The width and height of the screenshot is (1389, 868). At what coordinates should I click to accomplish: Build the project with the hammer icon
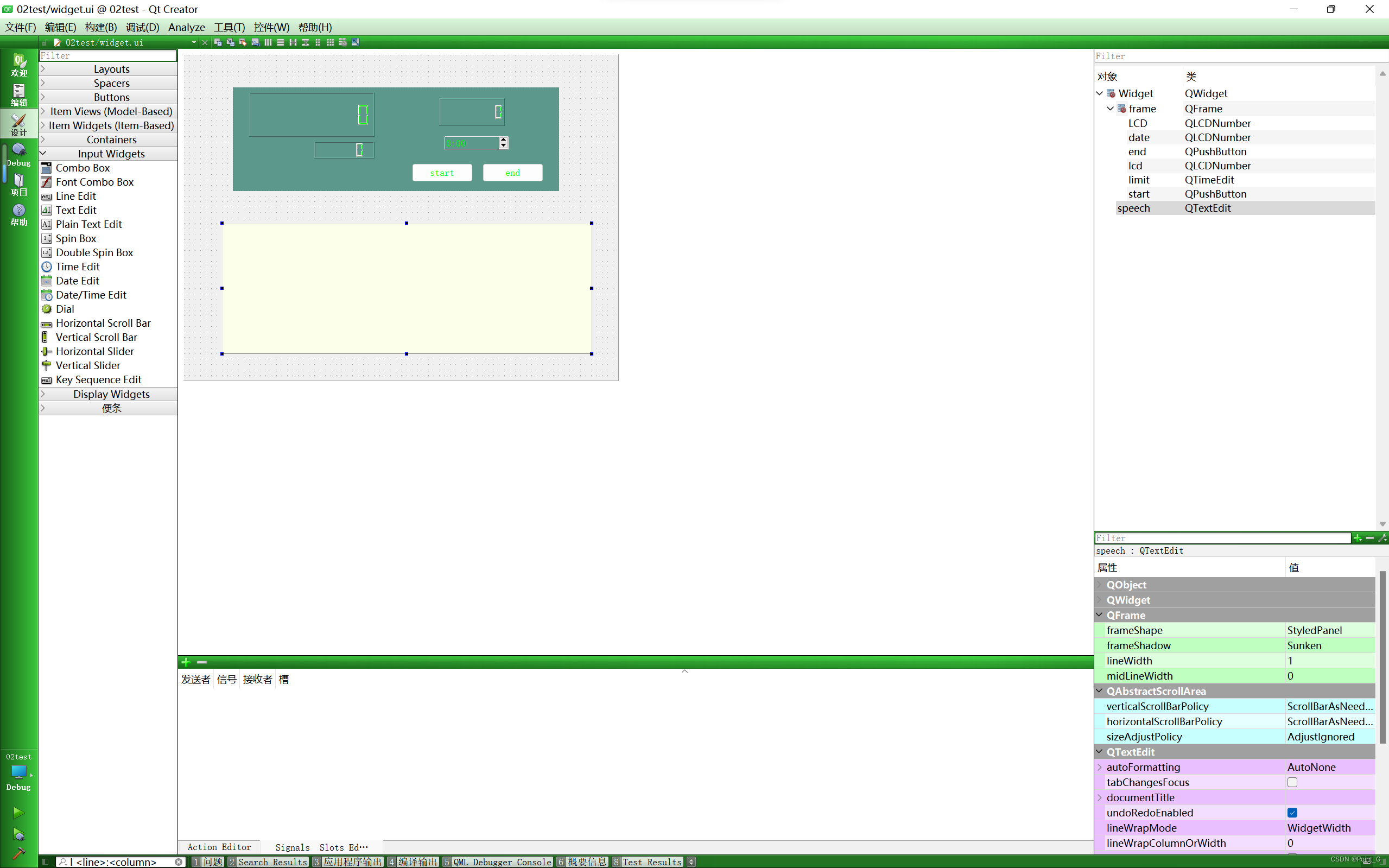pyautogui.click(x=18, y=853)
